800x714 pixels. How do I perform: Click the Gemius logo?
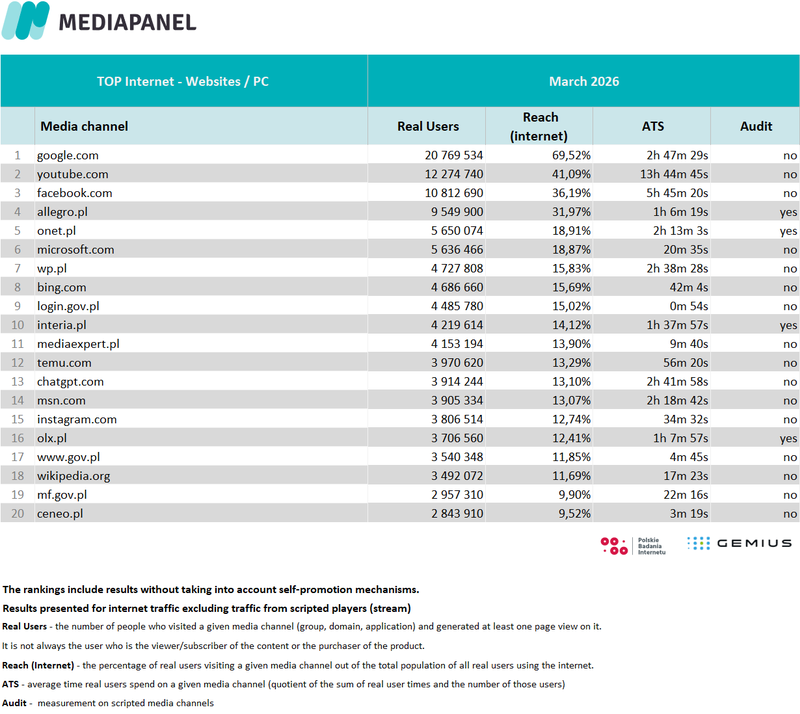pyautogui.click(x=739, y=543)
